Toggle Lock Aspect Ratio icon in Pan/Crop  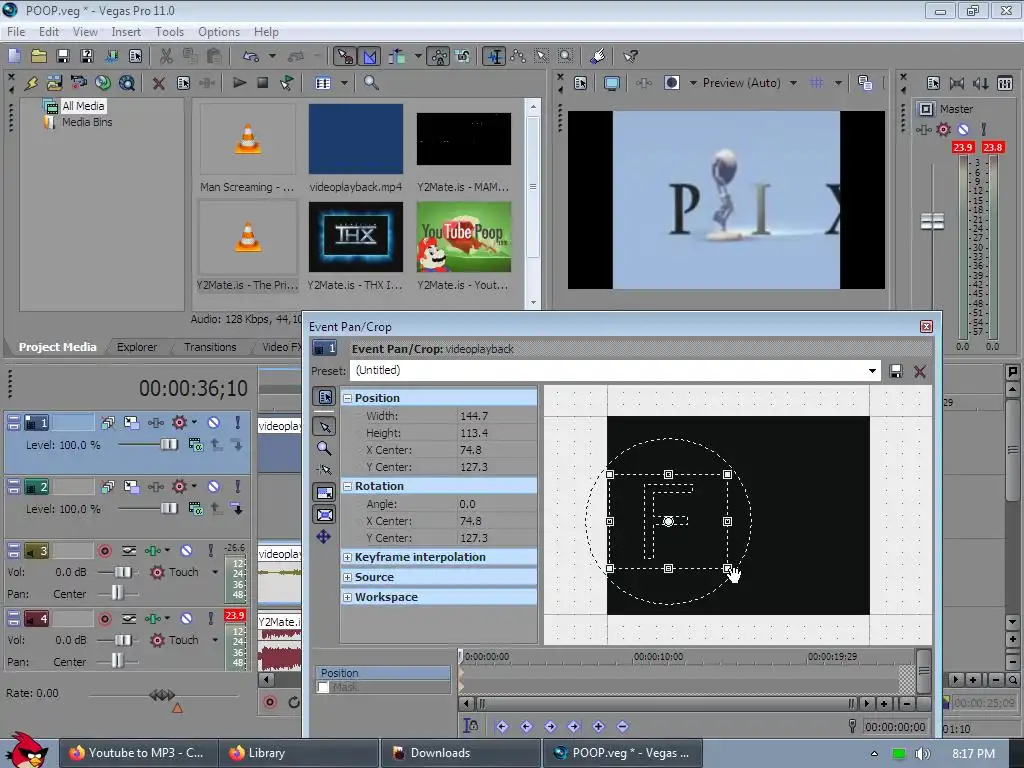[x=325, y=493]
